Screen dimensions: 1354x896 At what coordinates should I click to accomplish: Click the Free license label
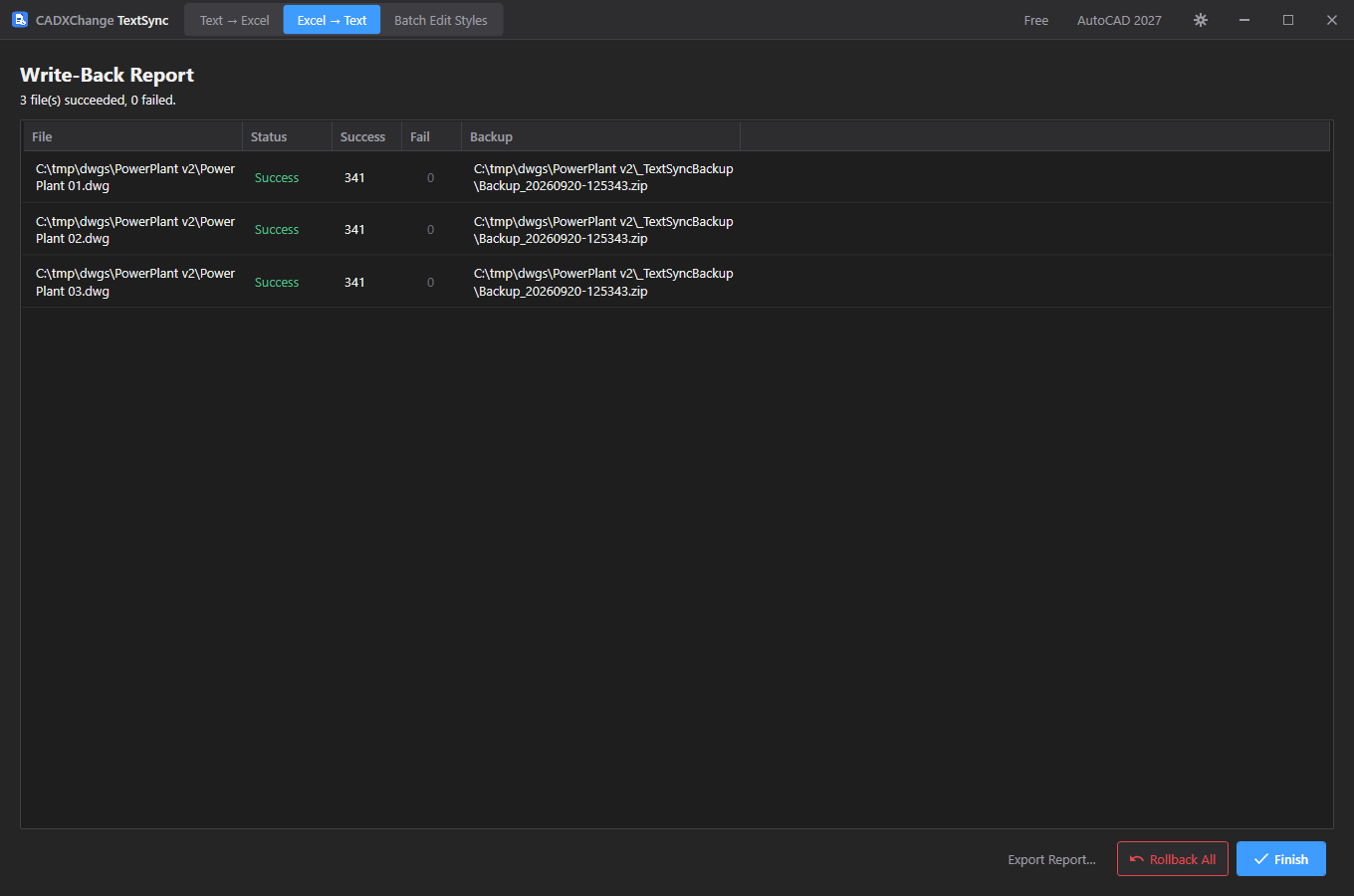pos(1036,20)
